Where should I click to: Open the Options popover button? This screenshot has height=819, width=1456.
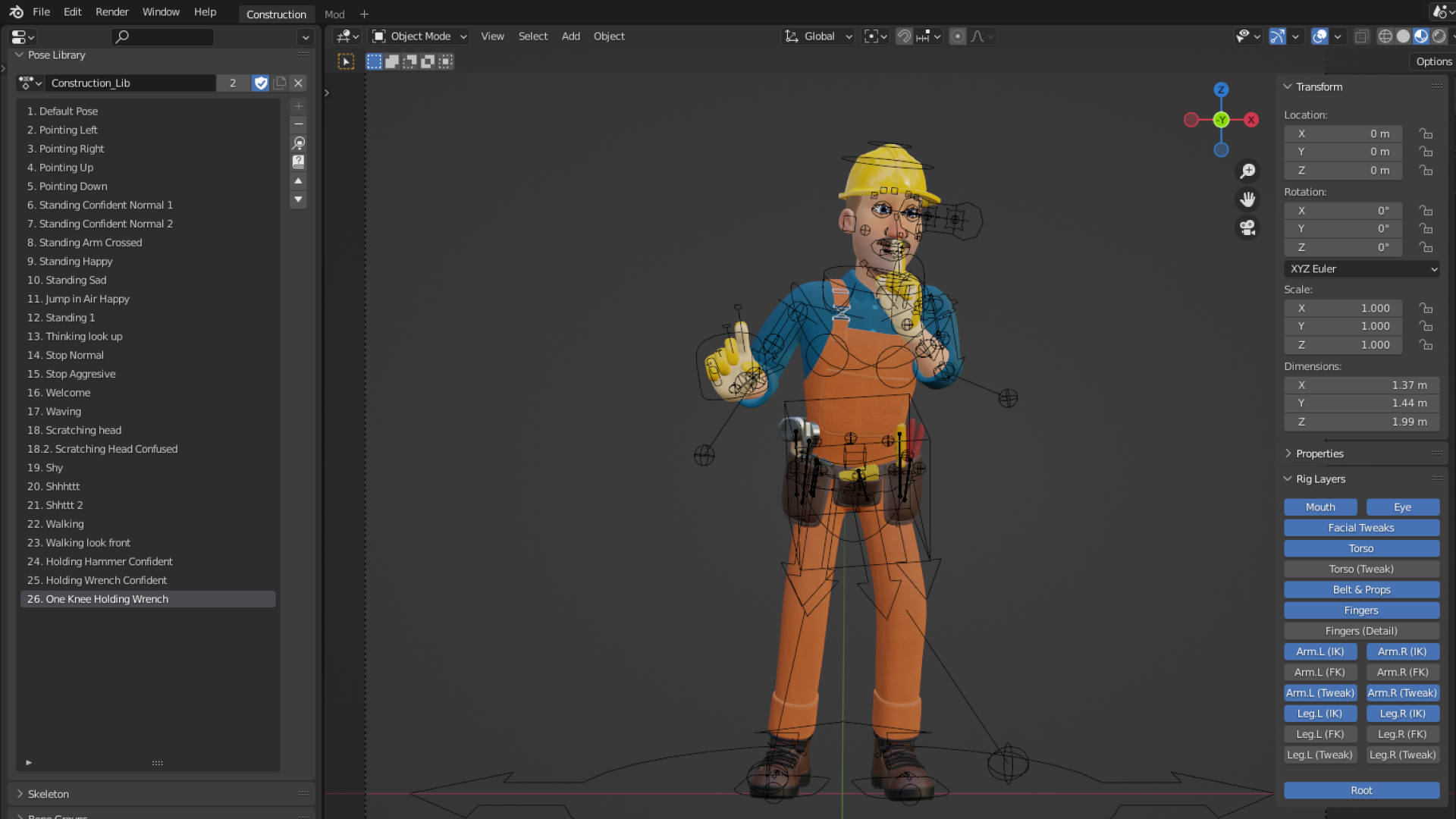1433,62
